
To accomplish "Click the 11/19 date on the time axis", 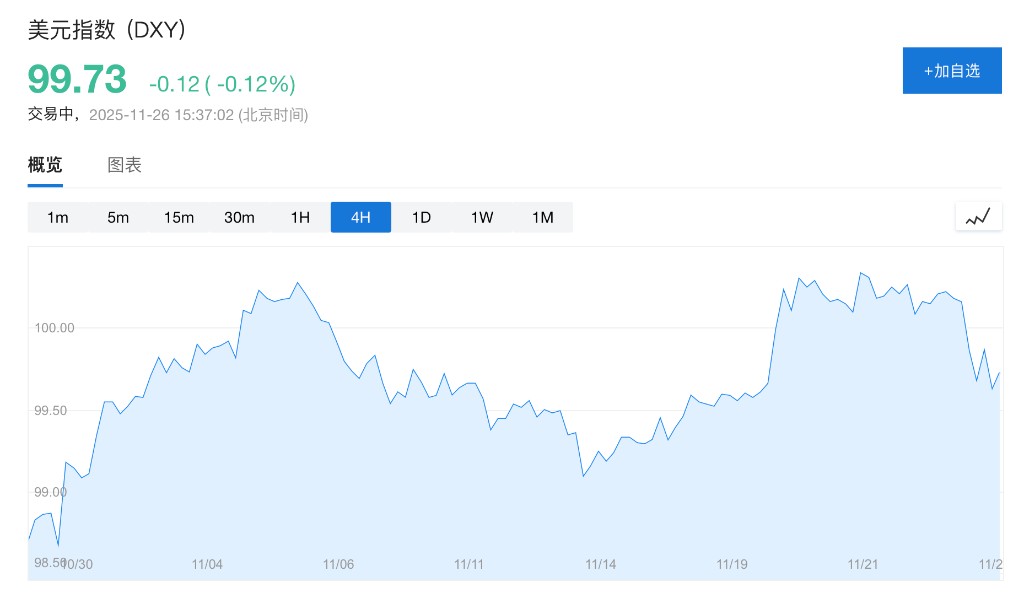I will click(x=732, y=564).
